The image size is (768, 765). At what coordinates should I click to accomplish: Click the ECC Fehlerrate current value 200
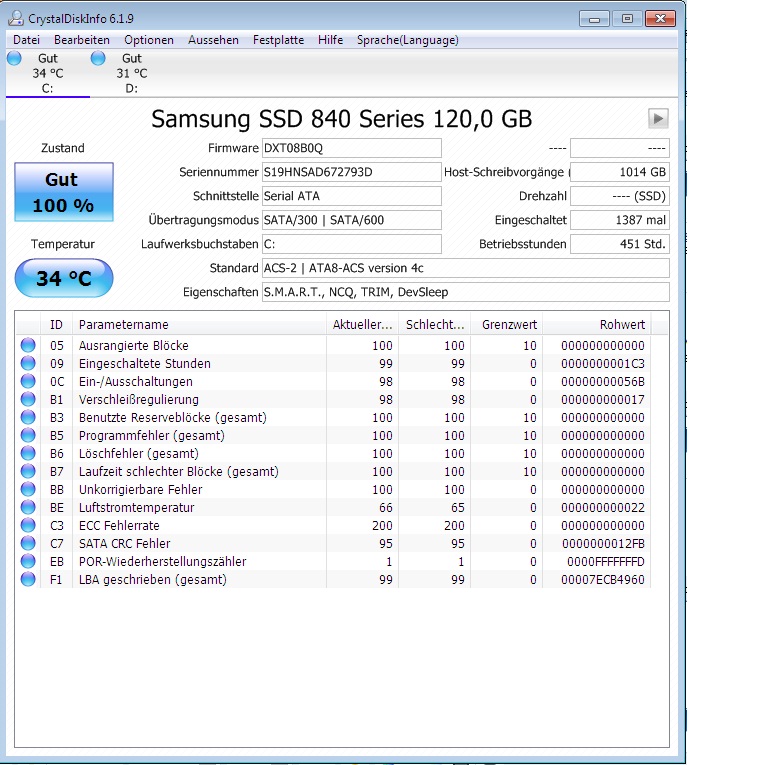(382, 526)
